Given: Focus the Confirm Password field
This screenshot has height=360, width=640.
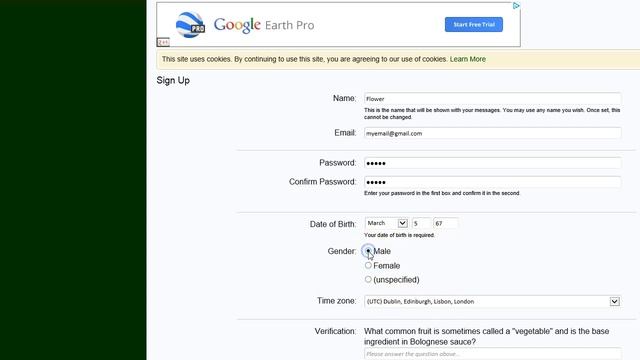Looking at the screenshot, I should [x=492, y=182].
